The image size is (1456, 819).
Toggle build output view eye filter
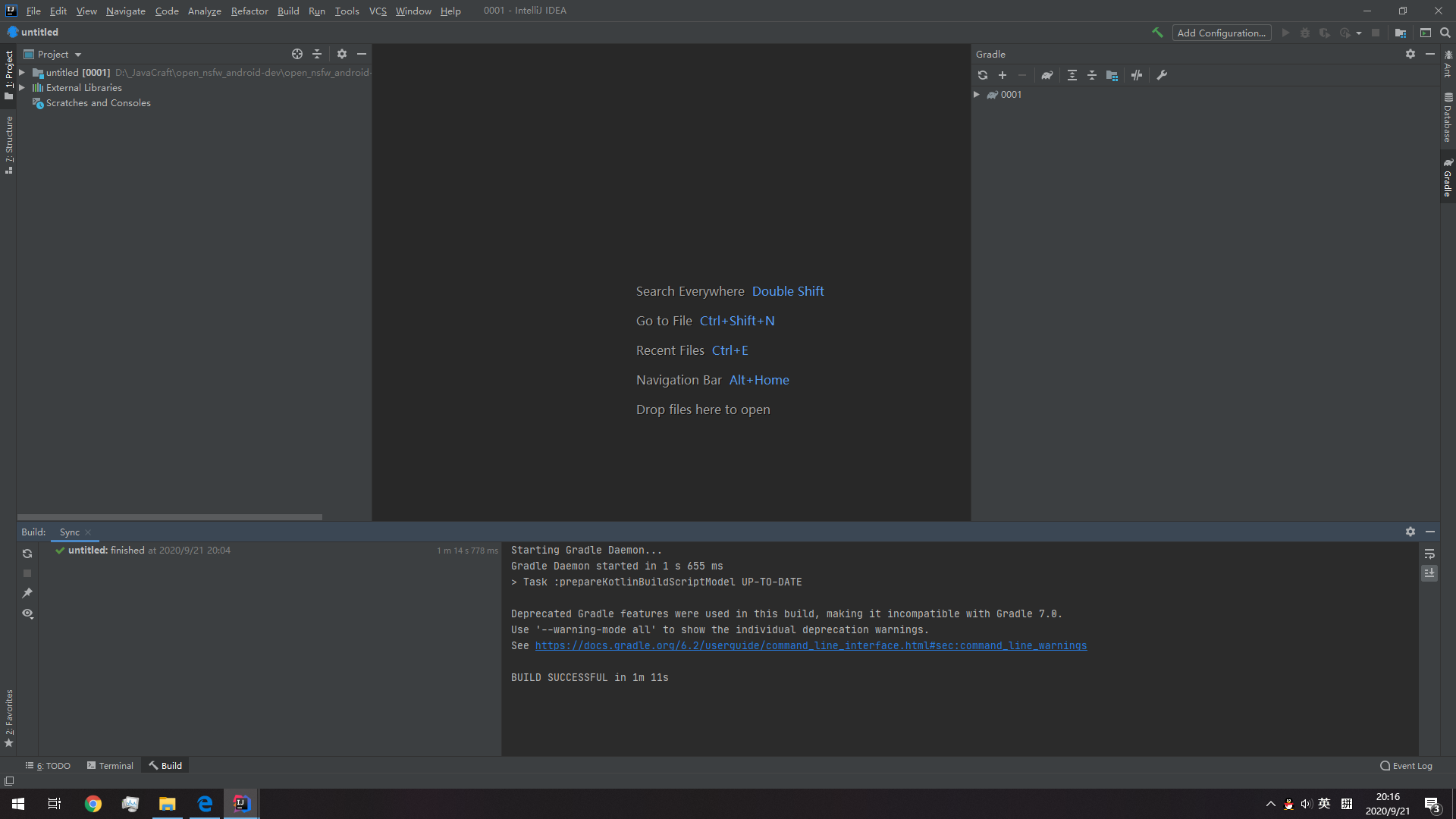(27, 613)
